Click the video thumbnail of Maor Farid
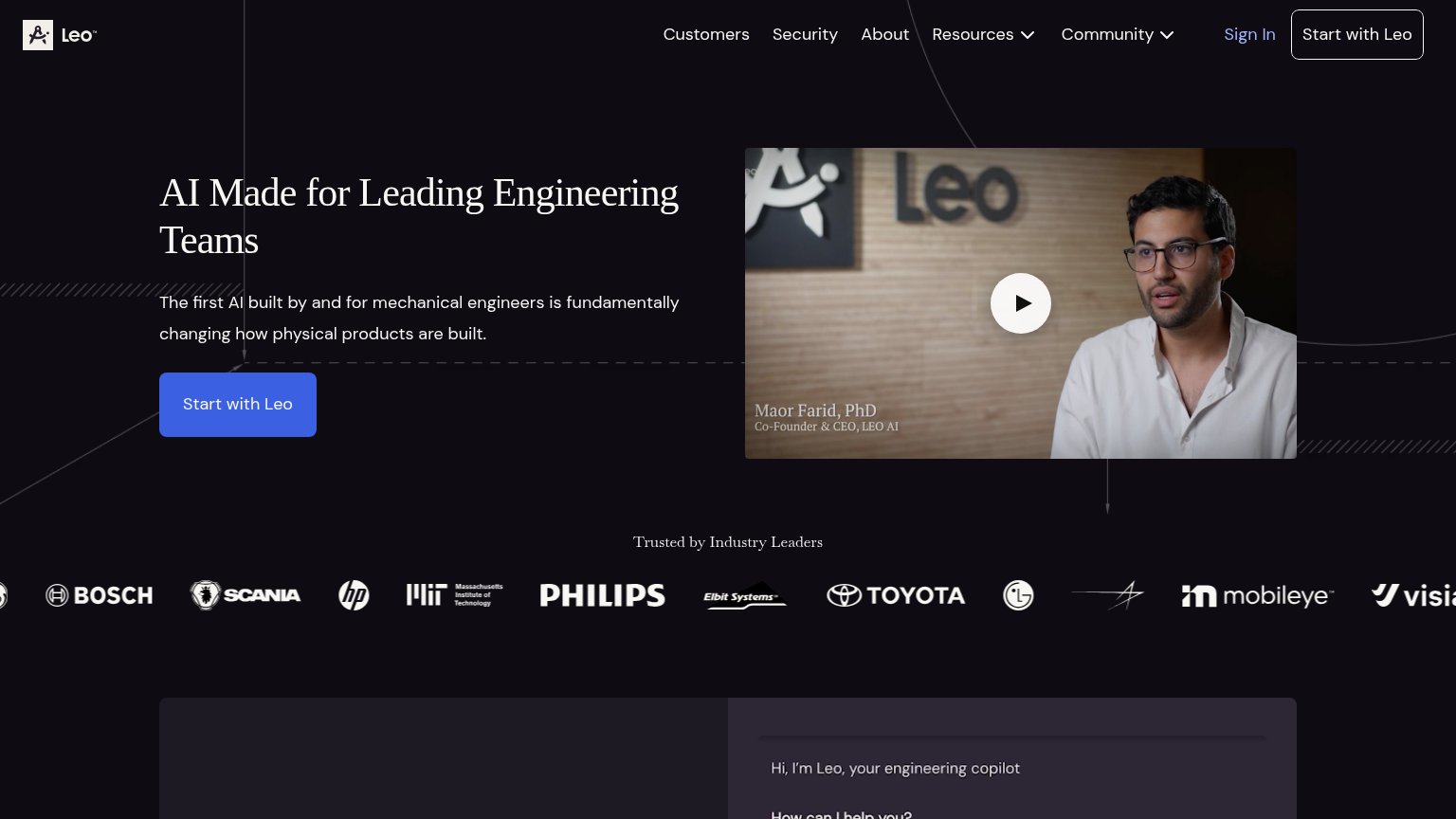 (1021, 303)
